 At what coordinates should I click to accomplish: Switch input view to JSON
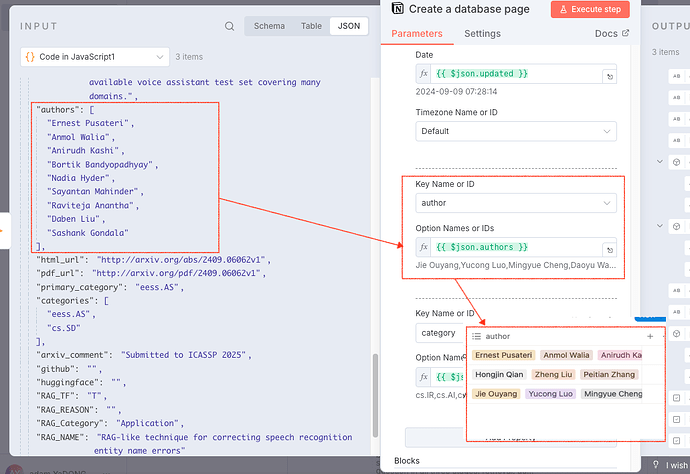click(349, 26)
